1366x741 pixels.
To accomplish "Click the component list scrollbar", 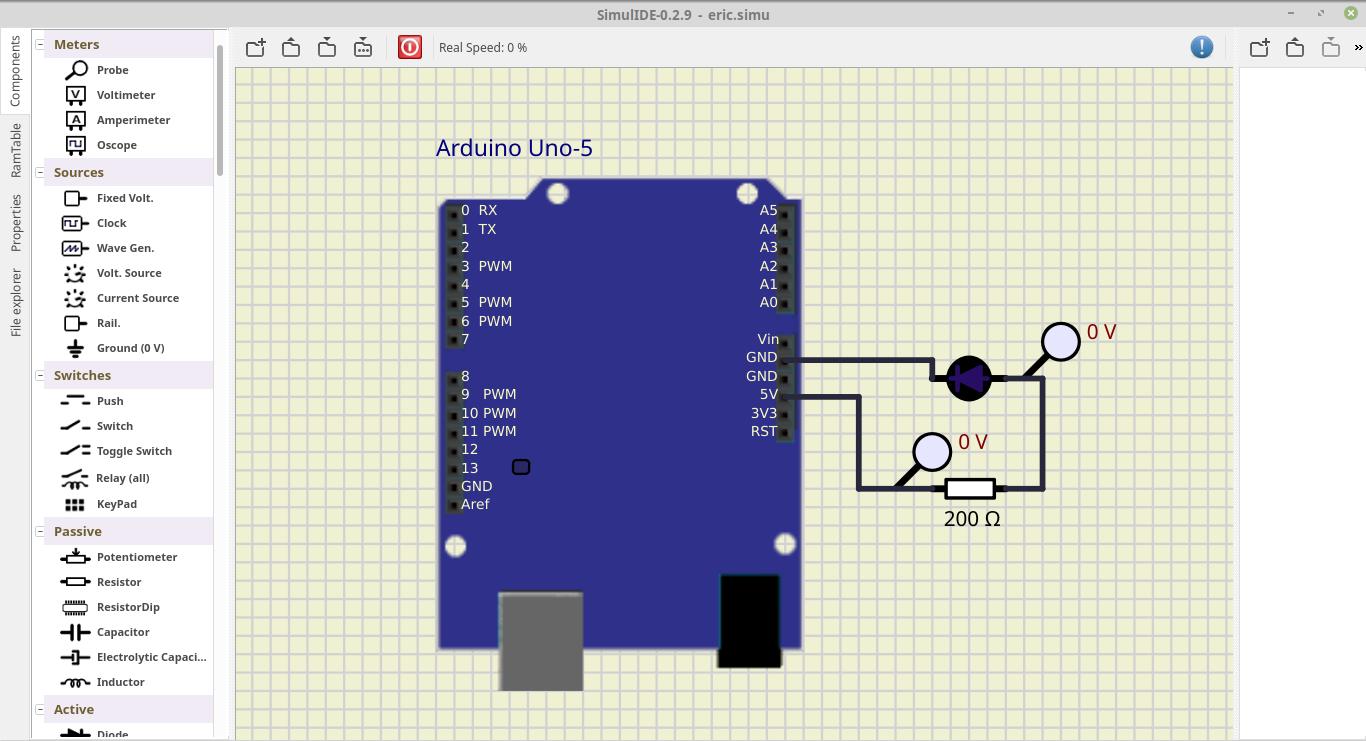I will point(220,108).
